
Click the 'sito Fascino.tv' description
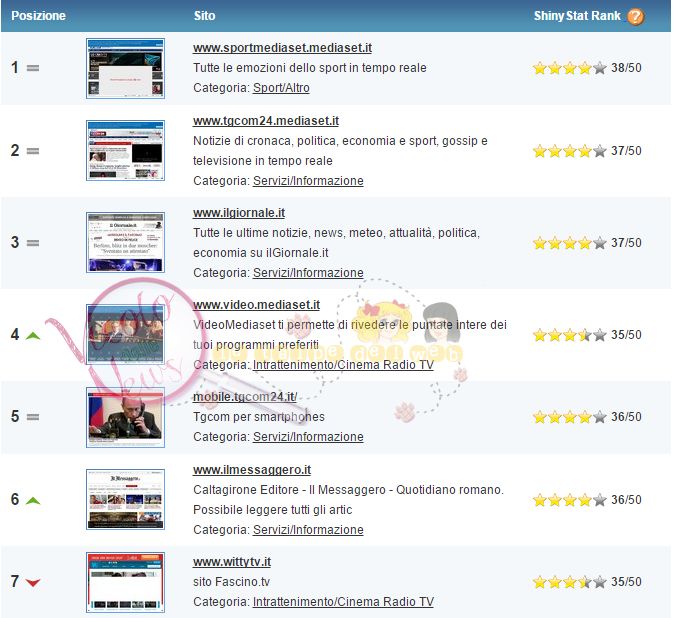coord(231,582)
